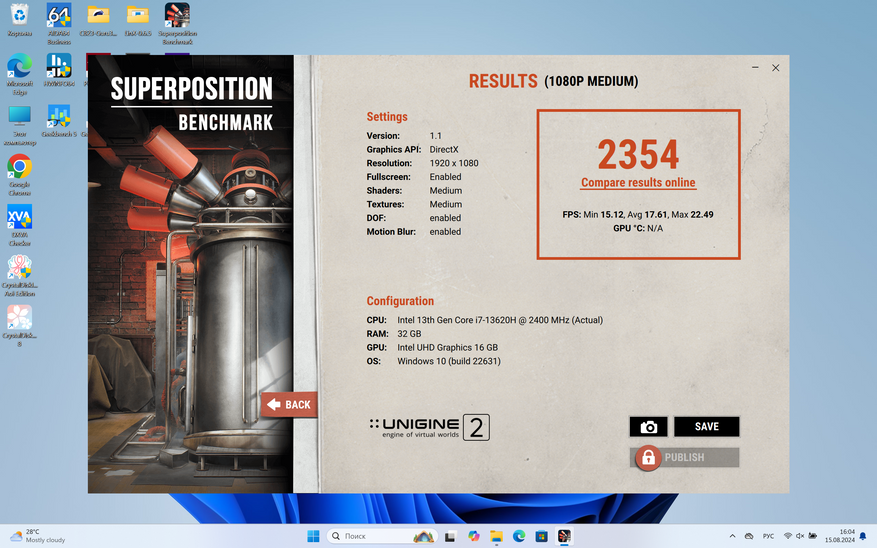Click the RAM value 32 GB

click(409, 334)
